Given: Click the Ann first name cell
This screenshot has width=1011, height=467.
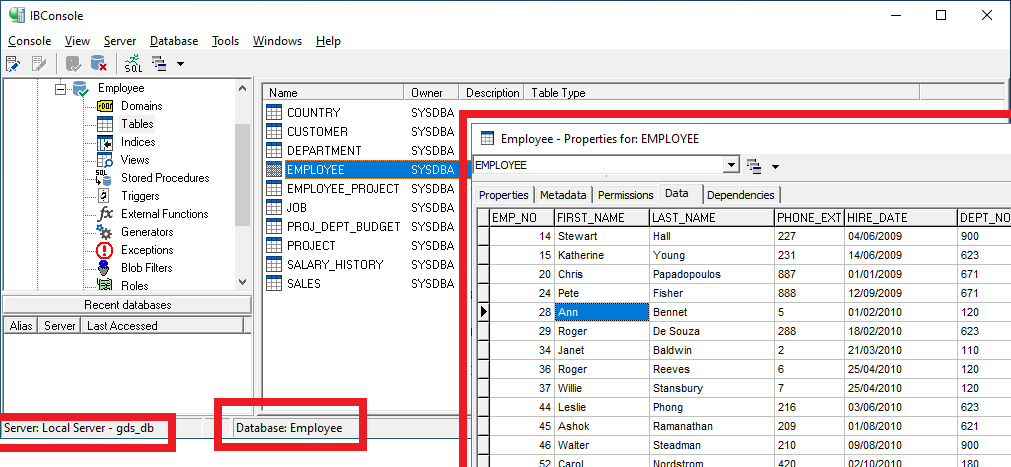Looking at the screenshot, I should [x=602, y=312].
